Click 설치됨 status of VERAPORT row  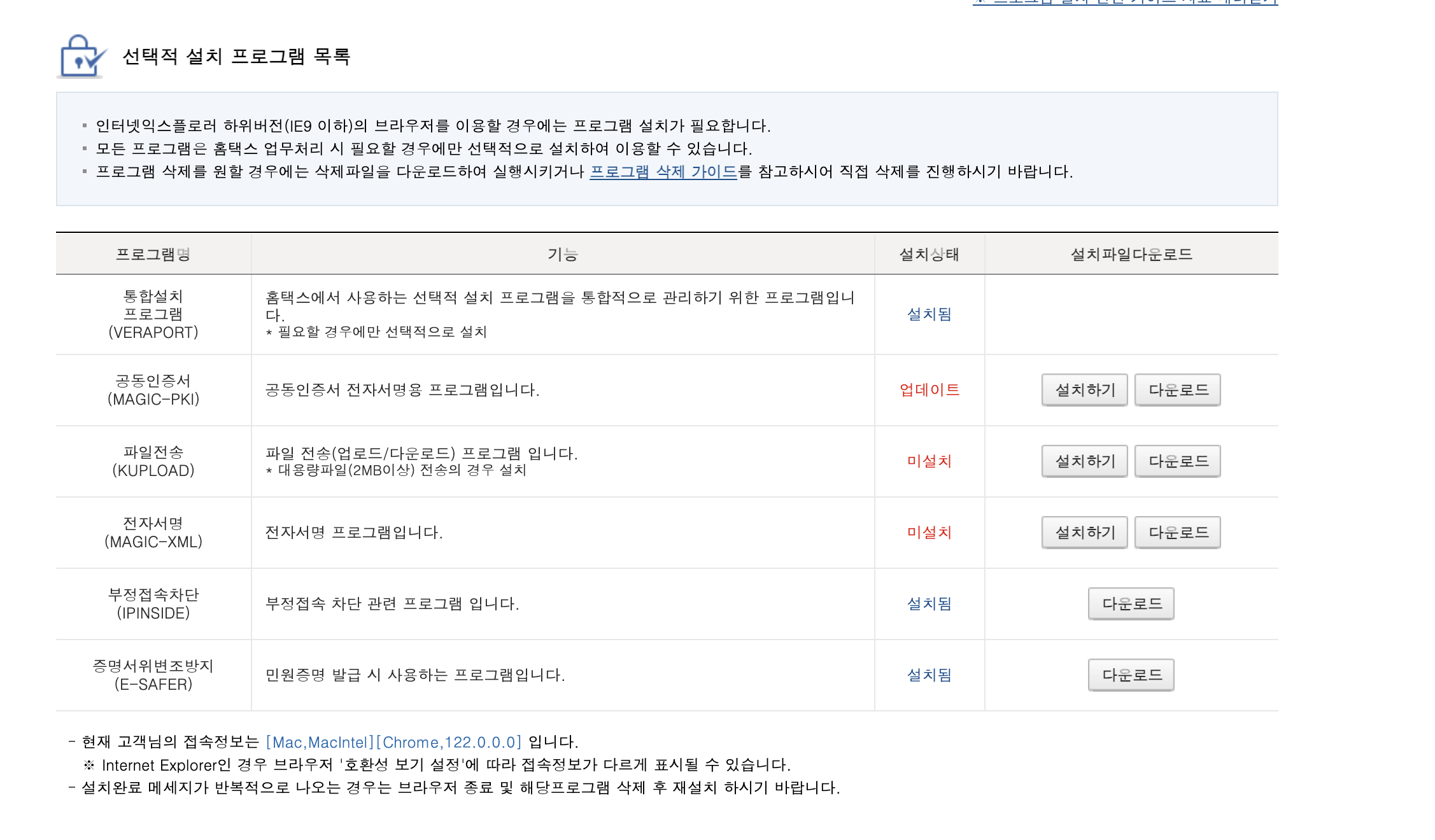[929, 314]
